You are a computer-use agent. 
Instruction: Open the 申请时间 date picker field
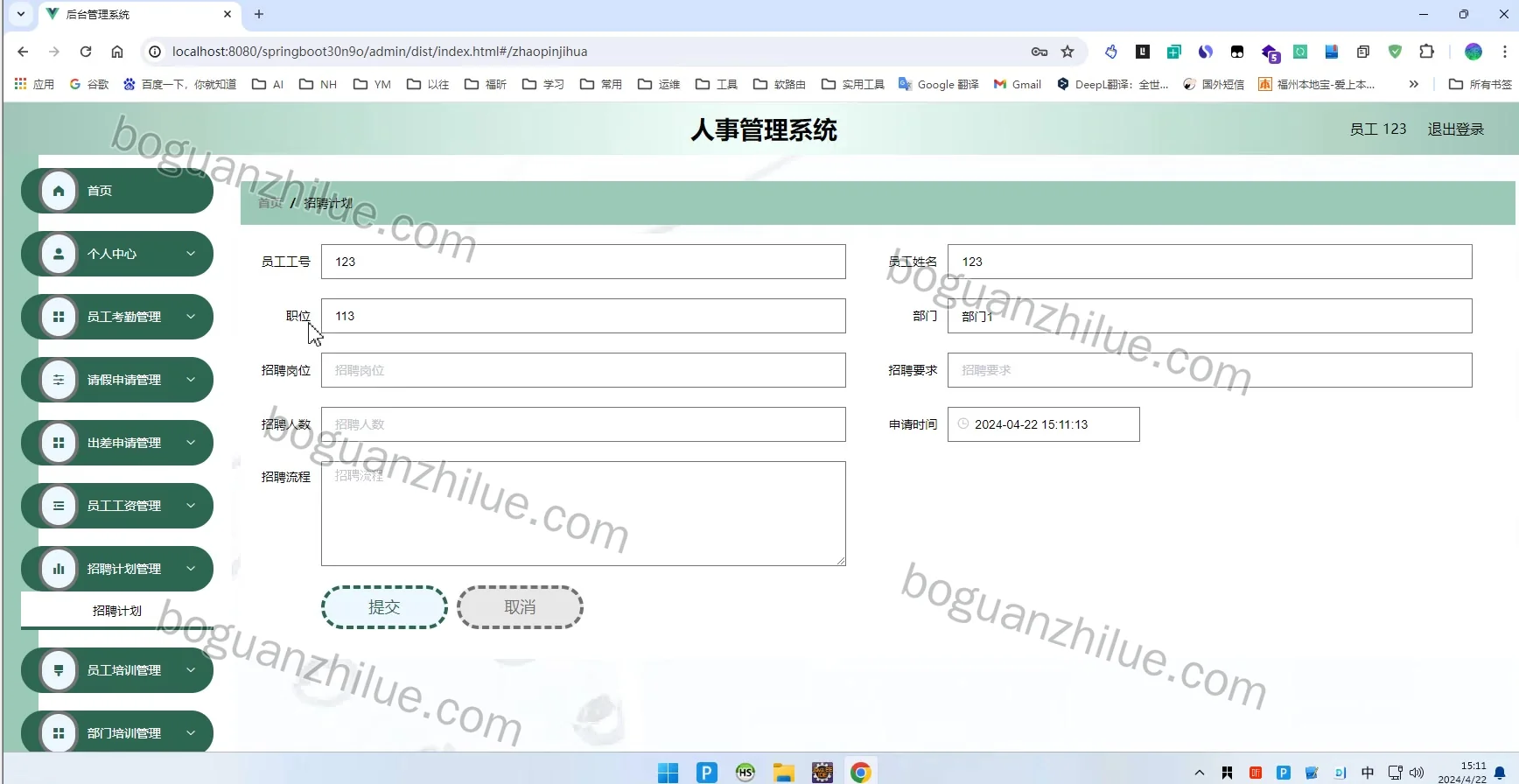1044,424
